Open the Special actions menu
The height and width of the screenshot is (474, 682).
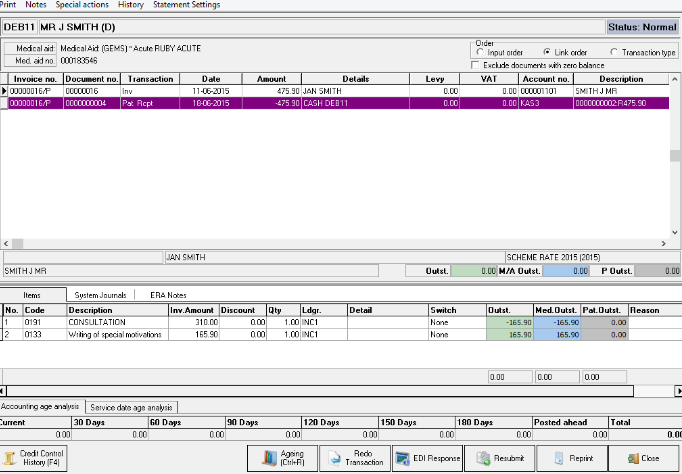(81, 5)
